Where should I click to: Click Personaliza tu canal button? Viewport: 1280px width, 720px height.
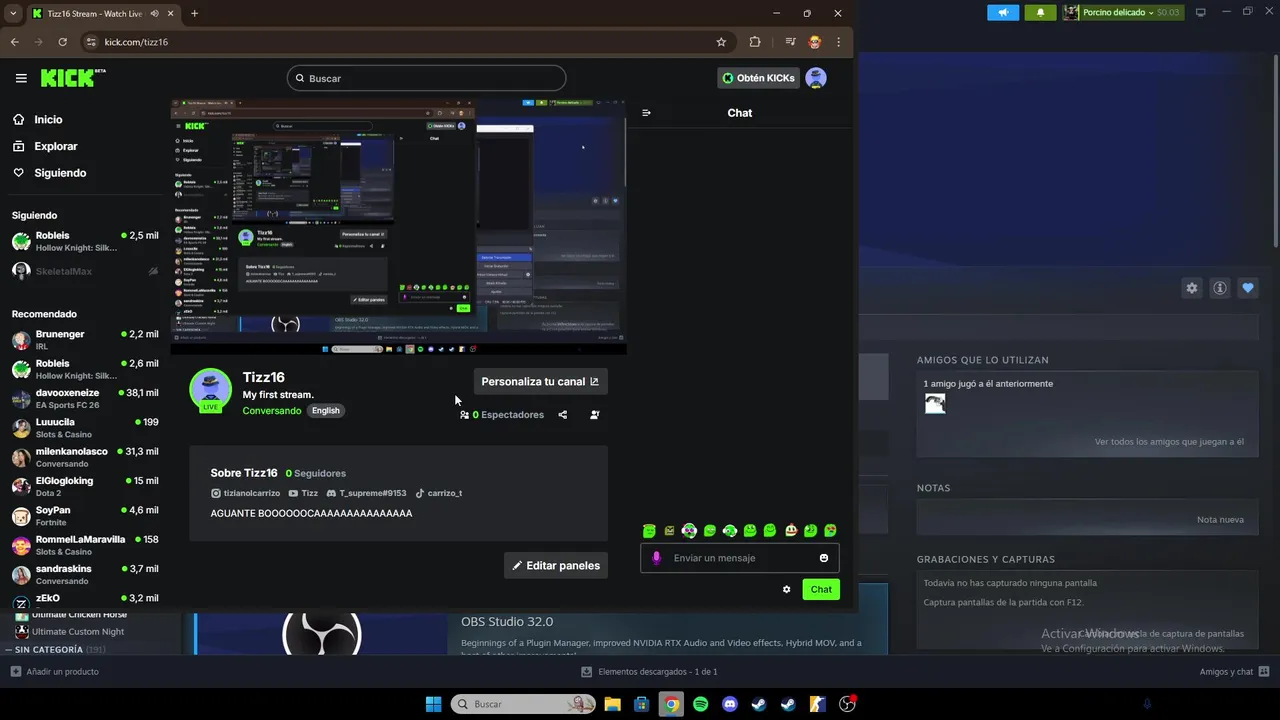point(540,381)
